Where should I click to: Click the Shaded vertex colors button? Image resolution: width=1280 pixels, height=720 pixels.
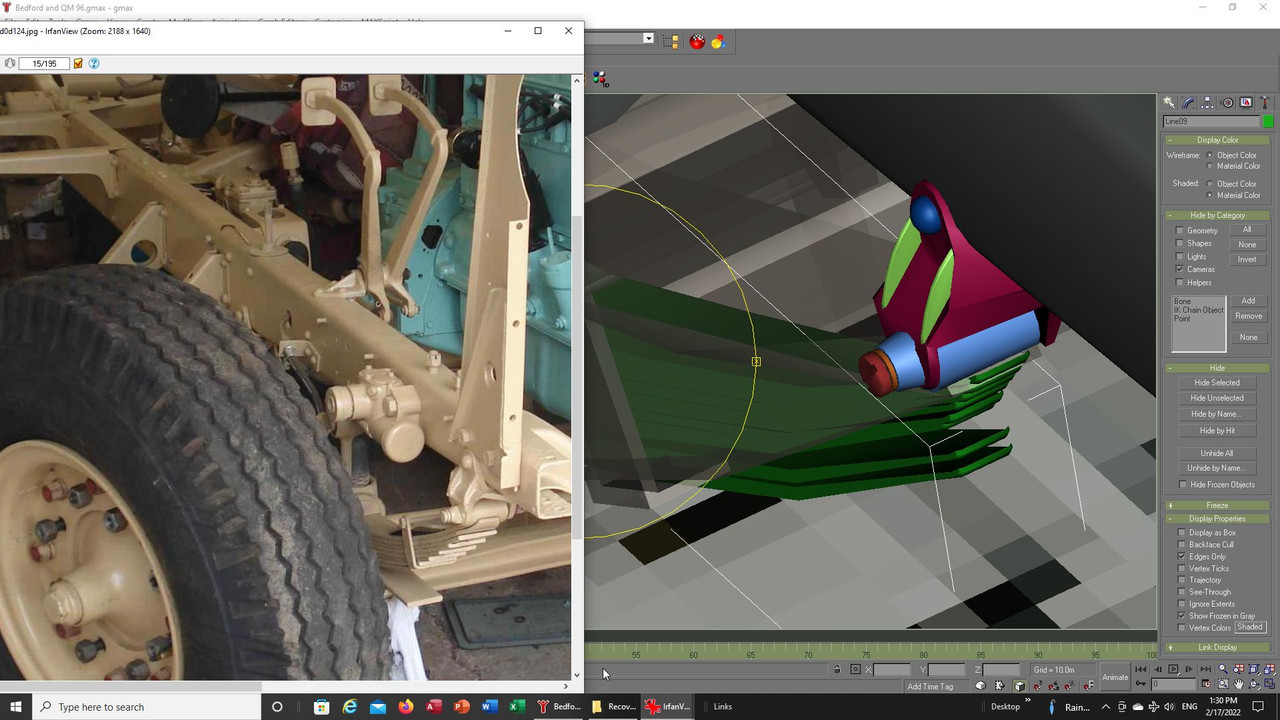coord(1250,627)
